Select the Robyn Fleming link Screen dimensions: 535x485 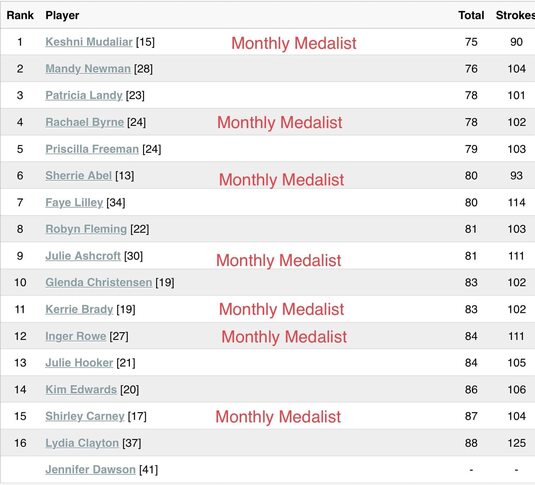point(86,229)
